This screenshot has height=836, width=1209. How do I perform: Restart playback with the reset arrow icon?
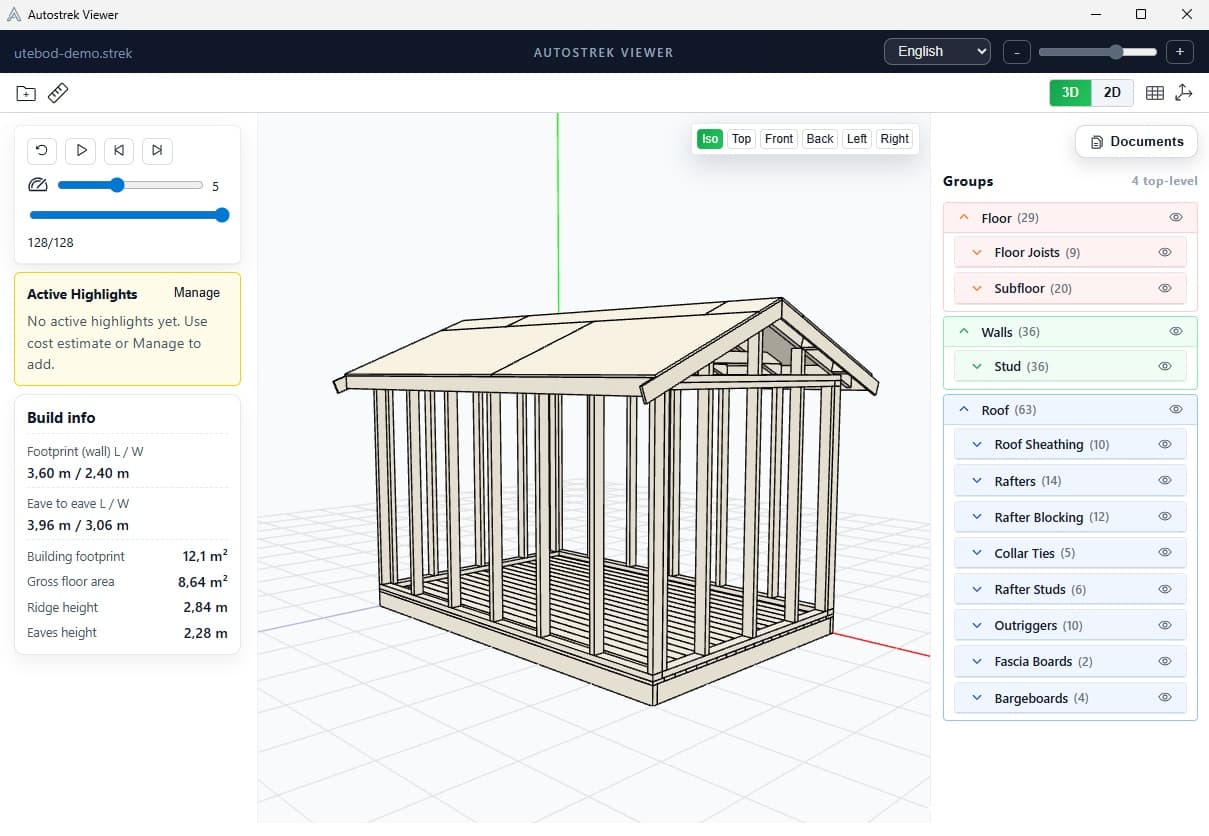[x=41, y=150]
